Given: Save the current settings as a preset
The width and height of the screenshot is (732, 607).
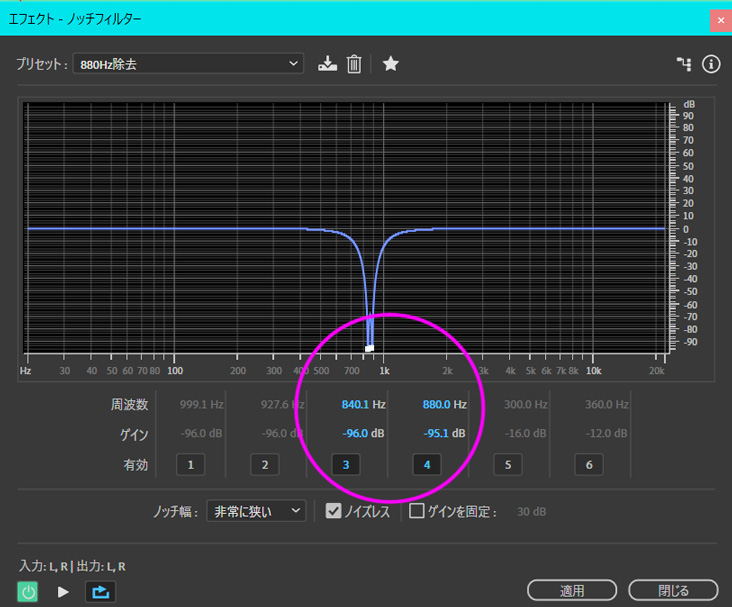Looking at the screenshot, I should click(x=327, y=64).
